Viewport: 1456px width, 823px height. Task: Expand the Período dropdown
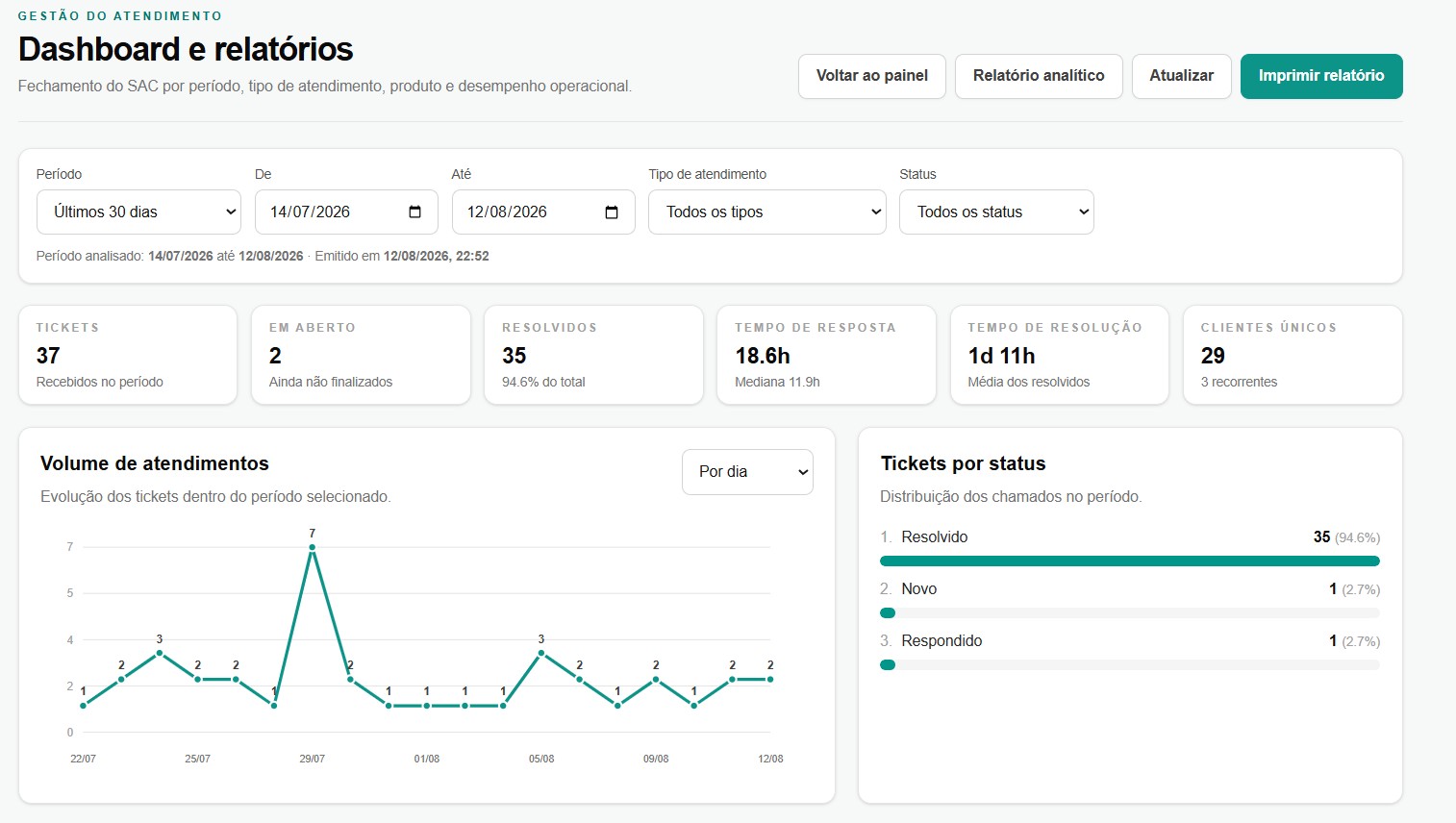coord(138,212)
